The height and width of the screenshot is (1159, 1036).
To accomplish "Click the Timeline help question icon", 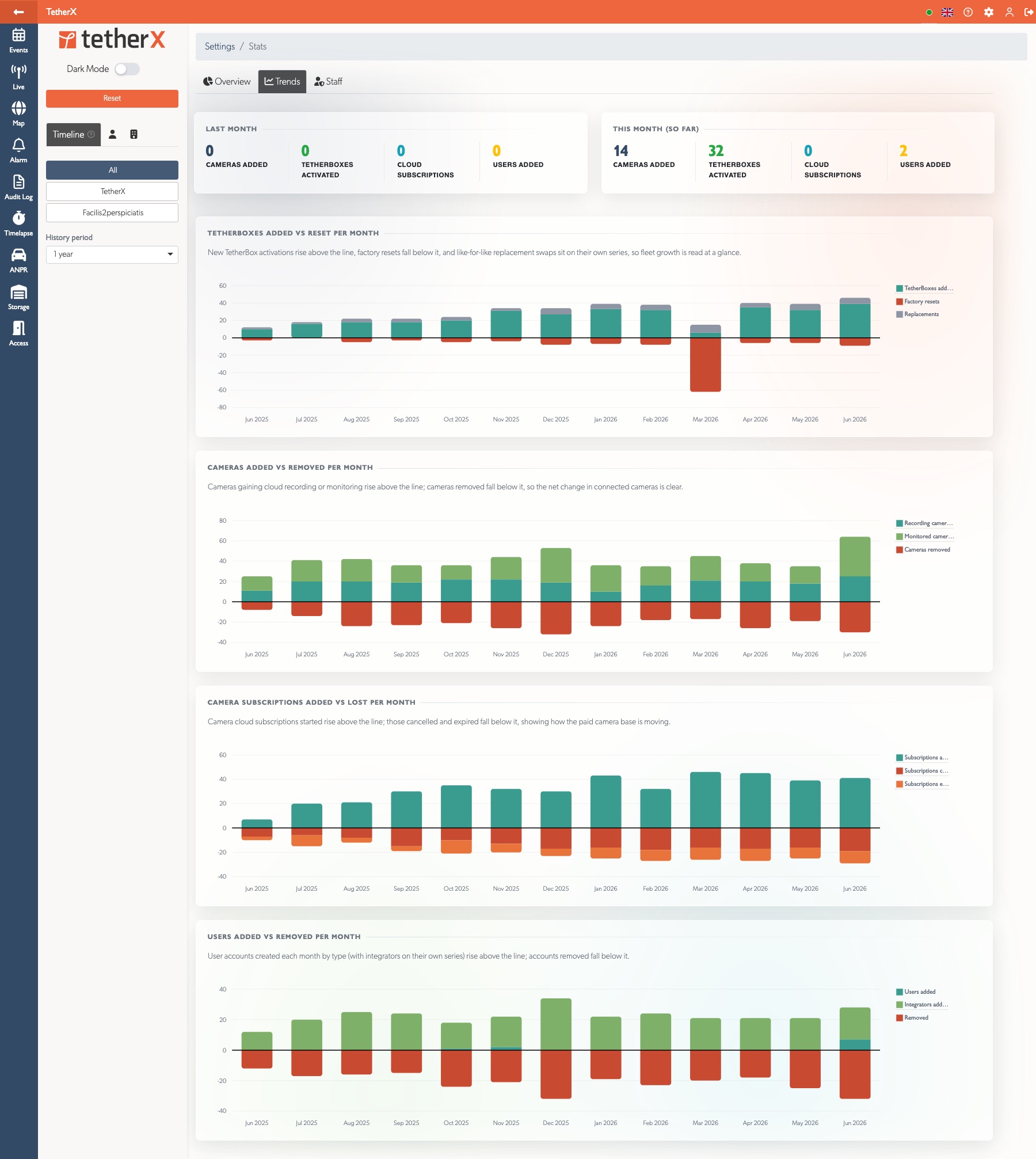I will click(x=91, y=134).
